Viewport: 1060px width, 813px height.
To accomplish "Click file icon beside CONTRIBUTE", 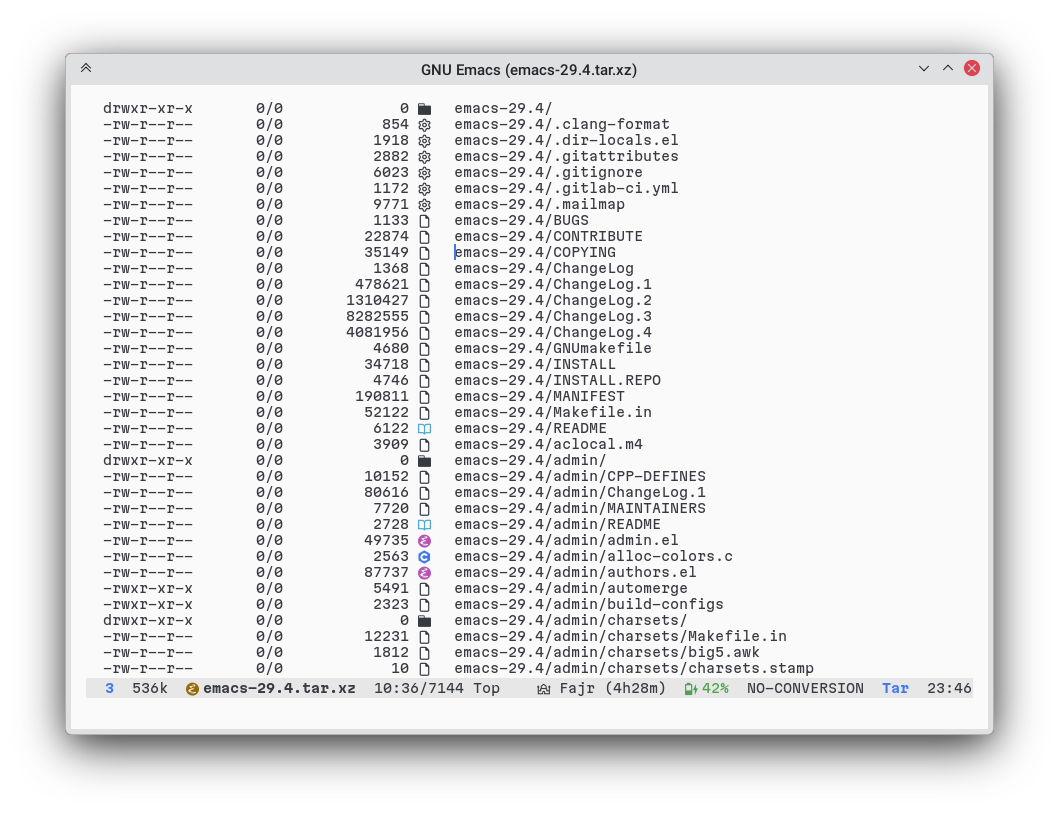I will (x=425, y=237).
